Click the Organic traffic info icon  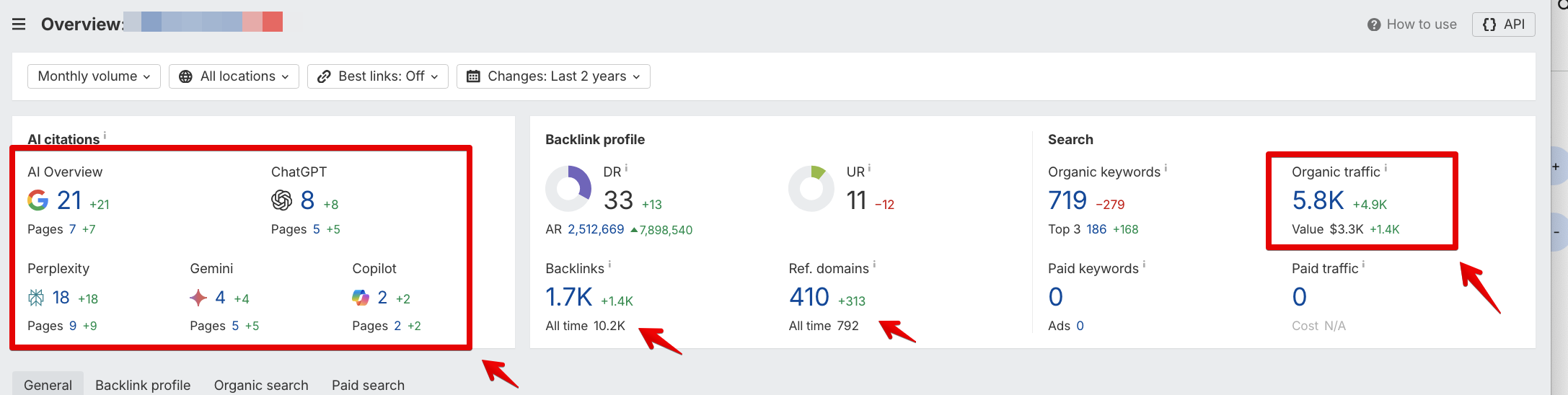(1386, 169)
